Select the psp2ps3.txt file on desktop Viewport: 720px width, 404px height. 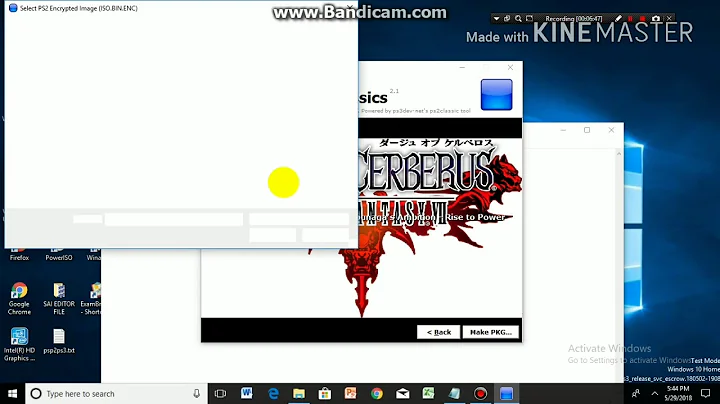[59, 341]
